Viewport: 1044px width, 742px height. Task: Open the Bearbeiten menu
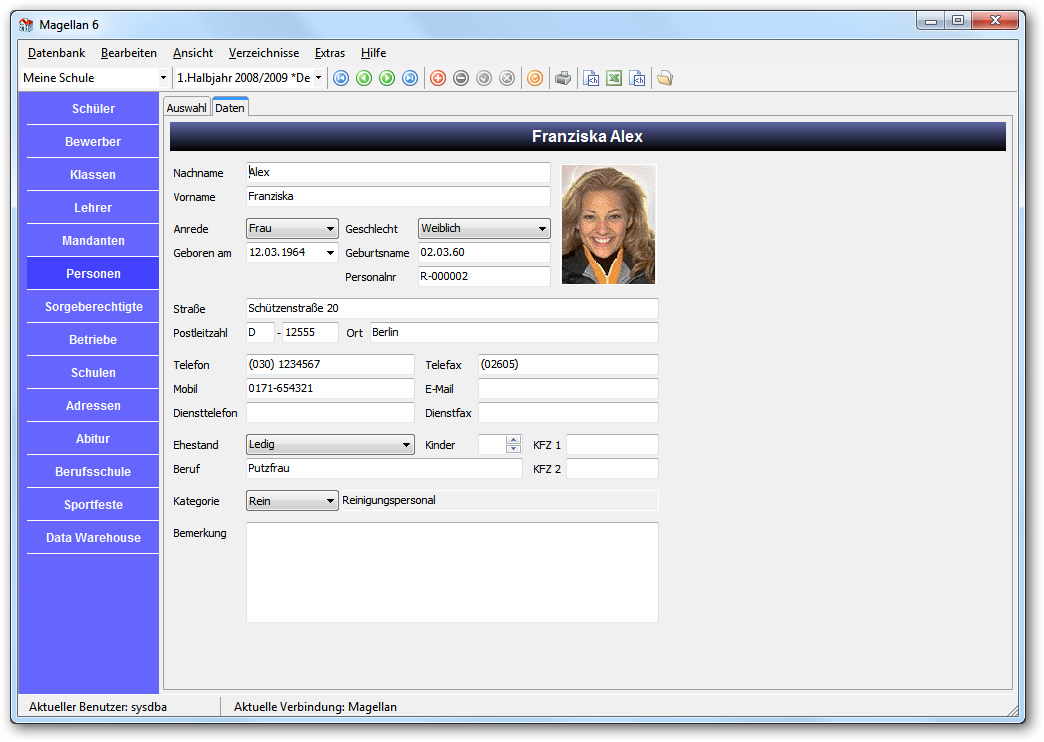click(x=129, y=53)
